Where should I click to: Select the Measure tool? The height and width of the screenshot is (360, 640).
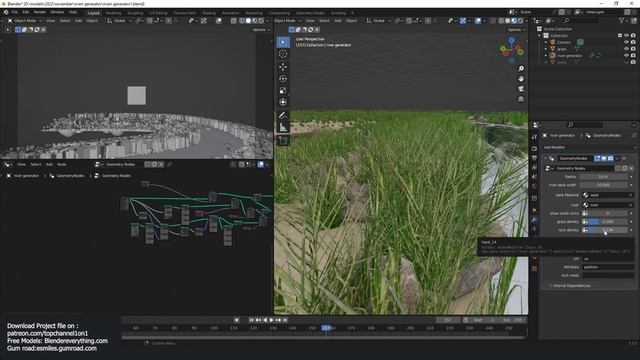click(283, 127)
